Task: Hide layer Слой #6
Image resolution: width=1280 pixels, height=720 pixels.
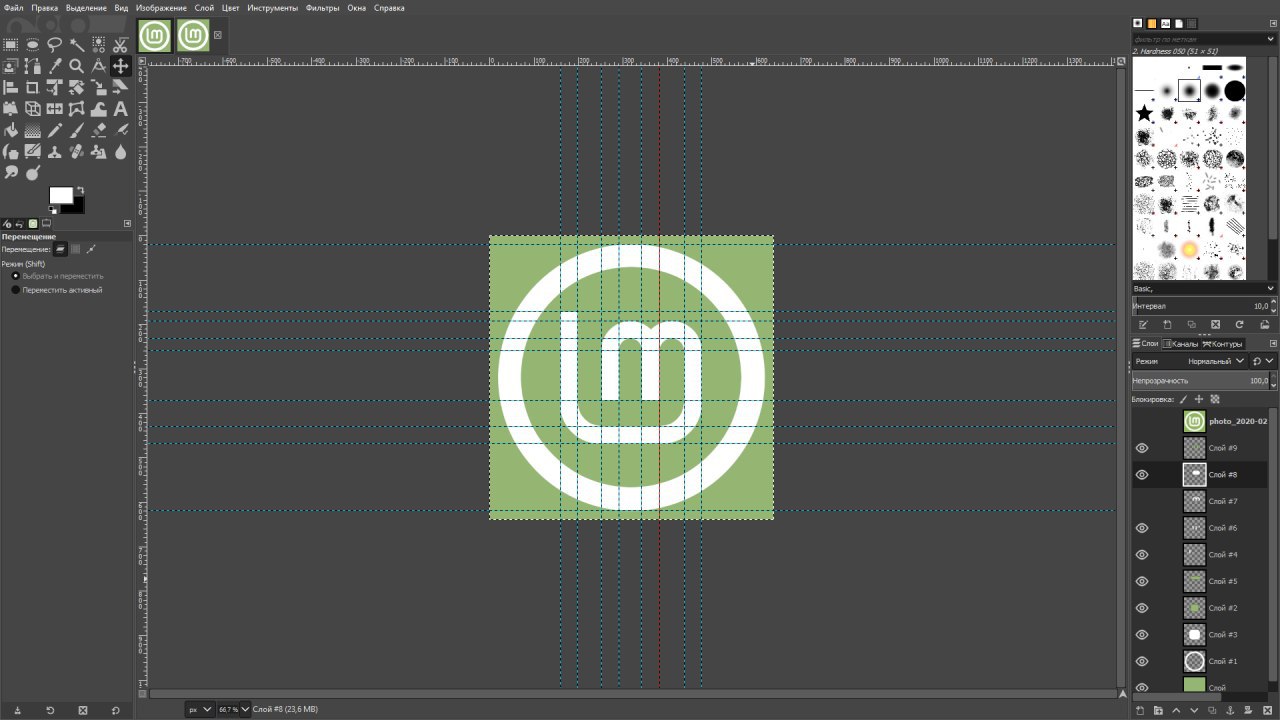Action: click(1142, 528)
